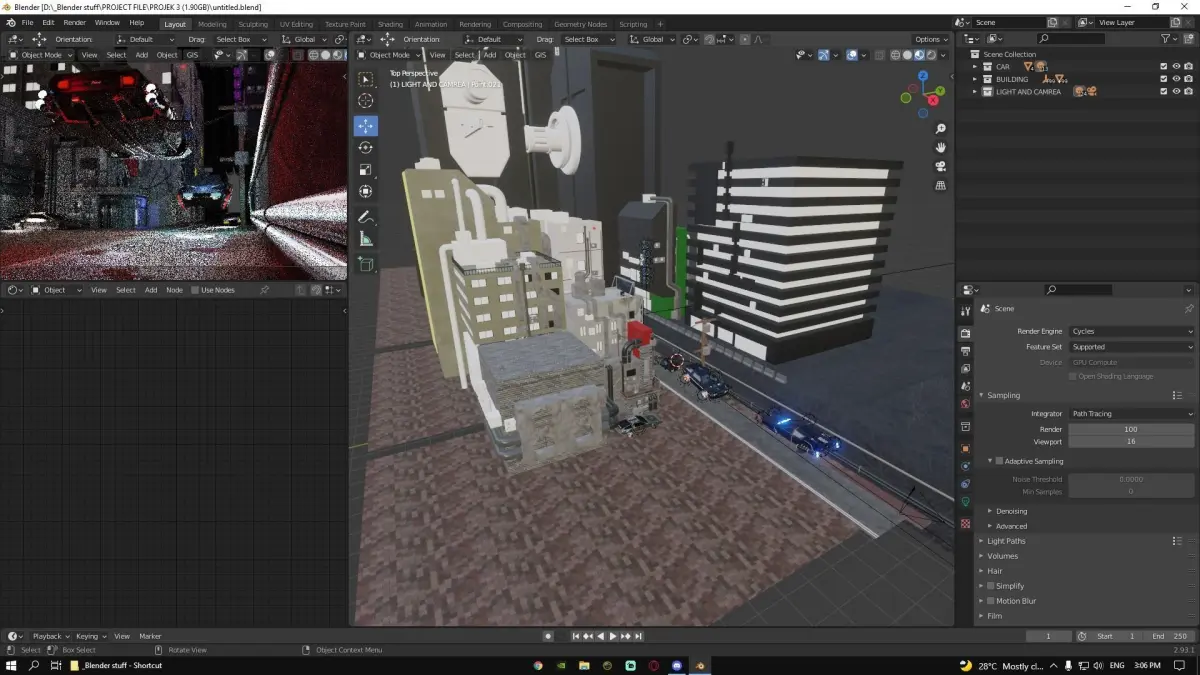Select the Annotate tool in the viewport toolbar
The width and height of the screenshot is (1200, 675).
coord(365,217)
